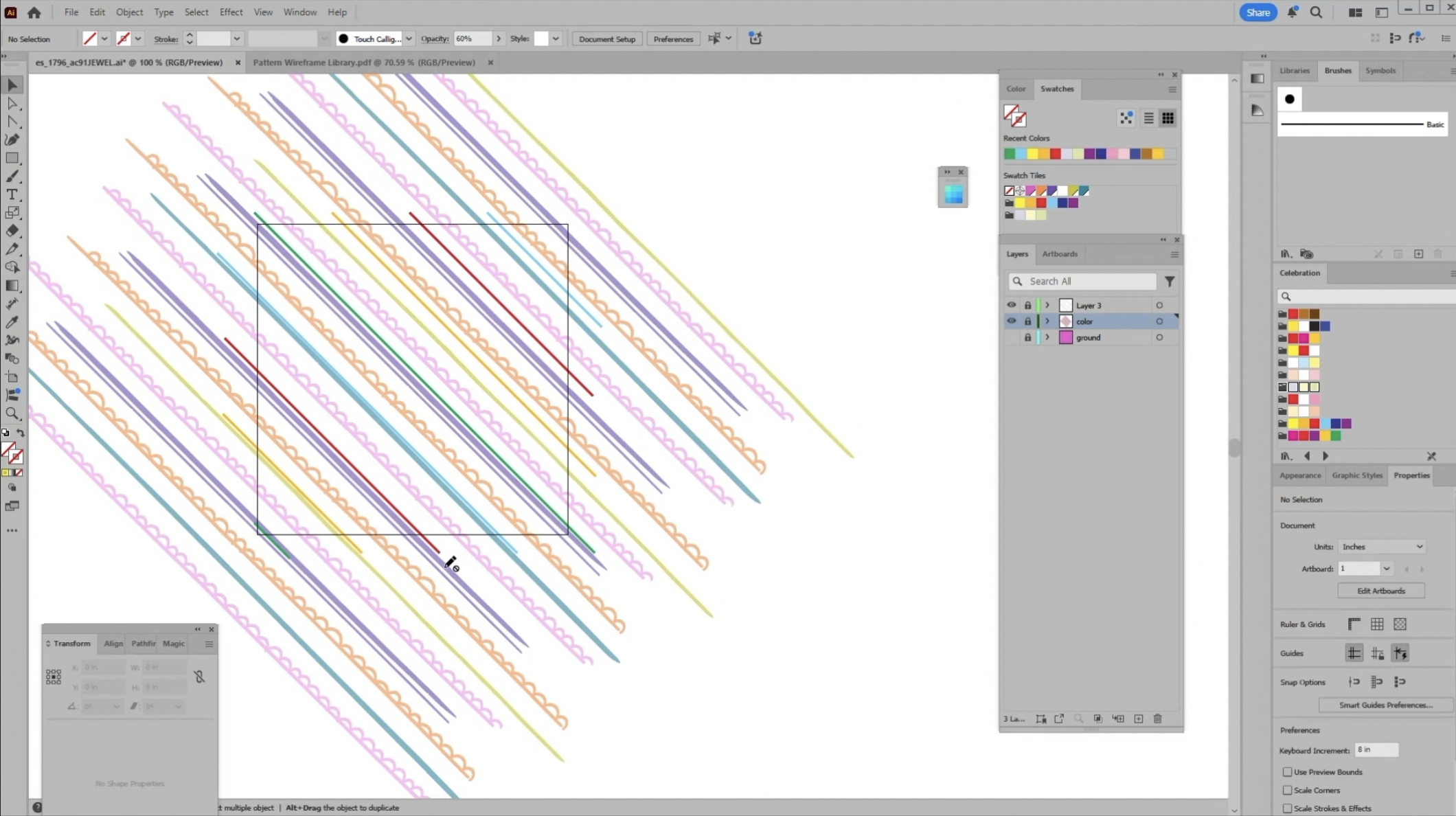Switch to the Artboards tab
Screen dimensions: 1456x816
point(1060,254)
